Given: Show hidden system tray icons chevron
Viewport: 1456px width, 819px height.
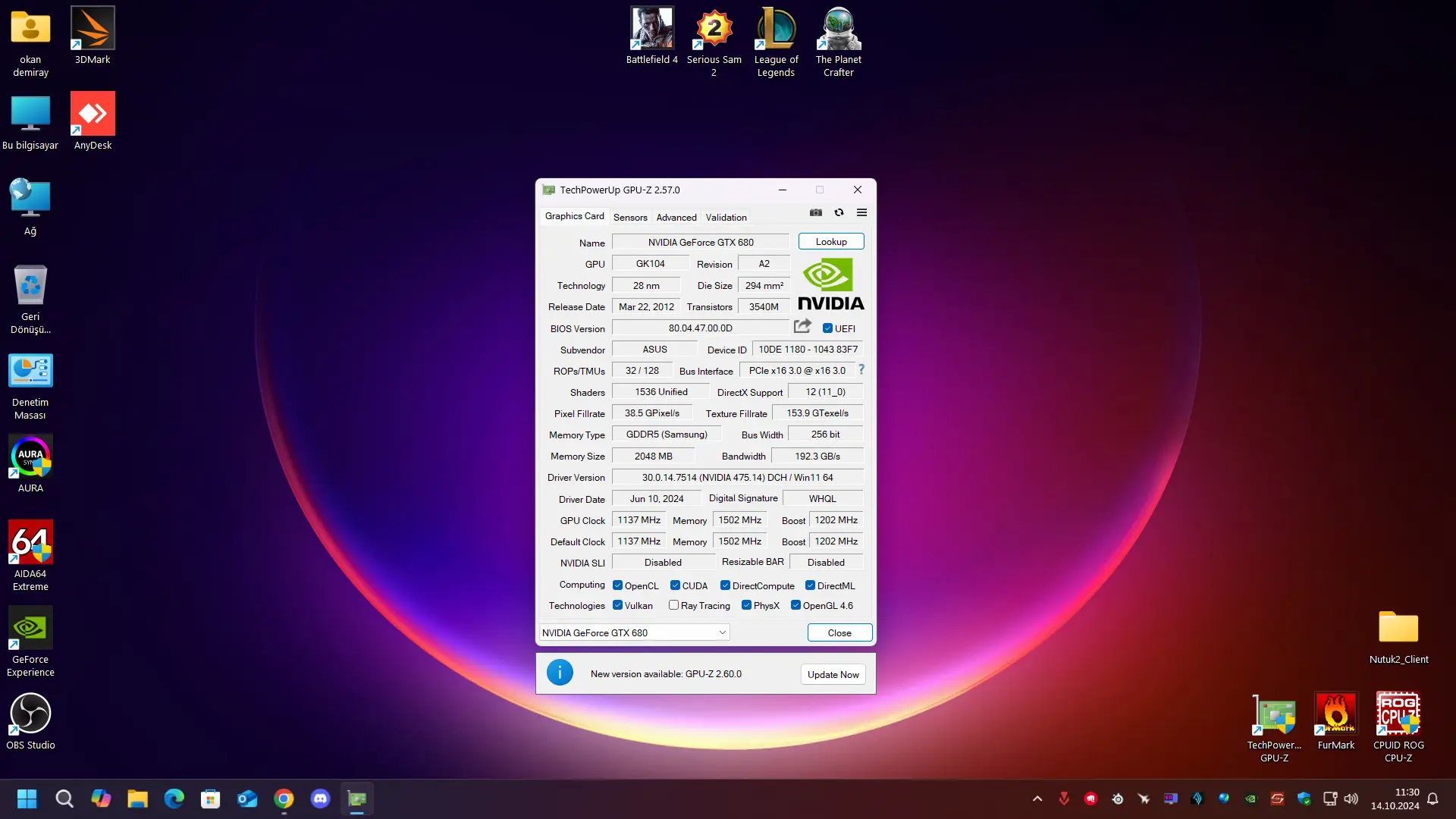Looking at the screenshot, I should coord(1037,799).
